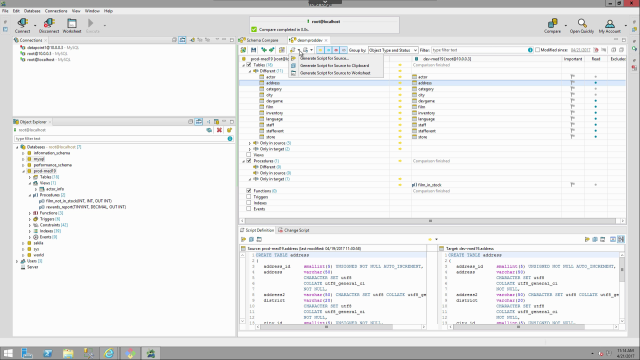Viewport: 640px width, 360px height.
Task: Open the My Account icon
Action: pos(609,24)
